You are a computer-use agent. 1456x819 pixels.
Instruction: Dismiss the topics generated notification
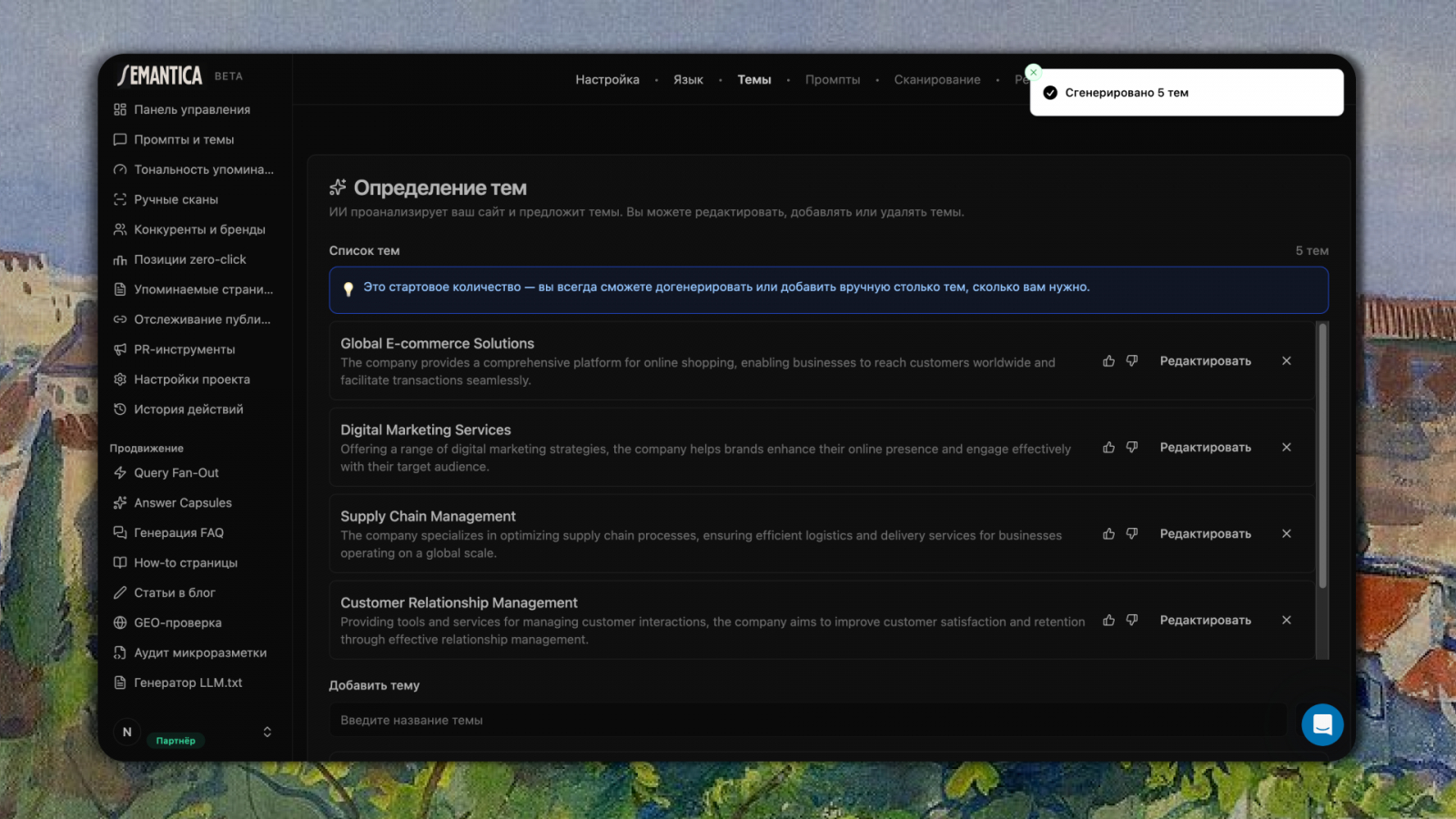click(1034, 72)
